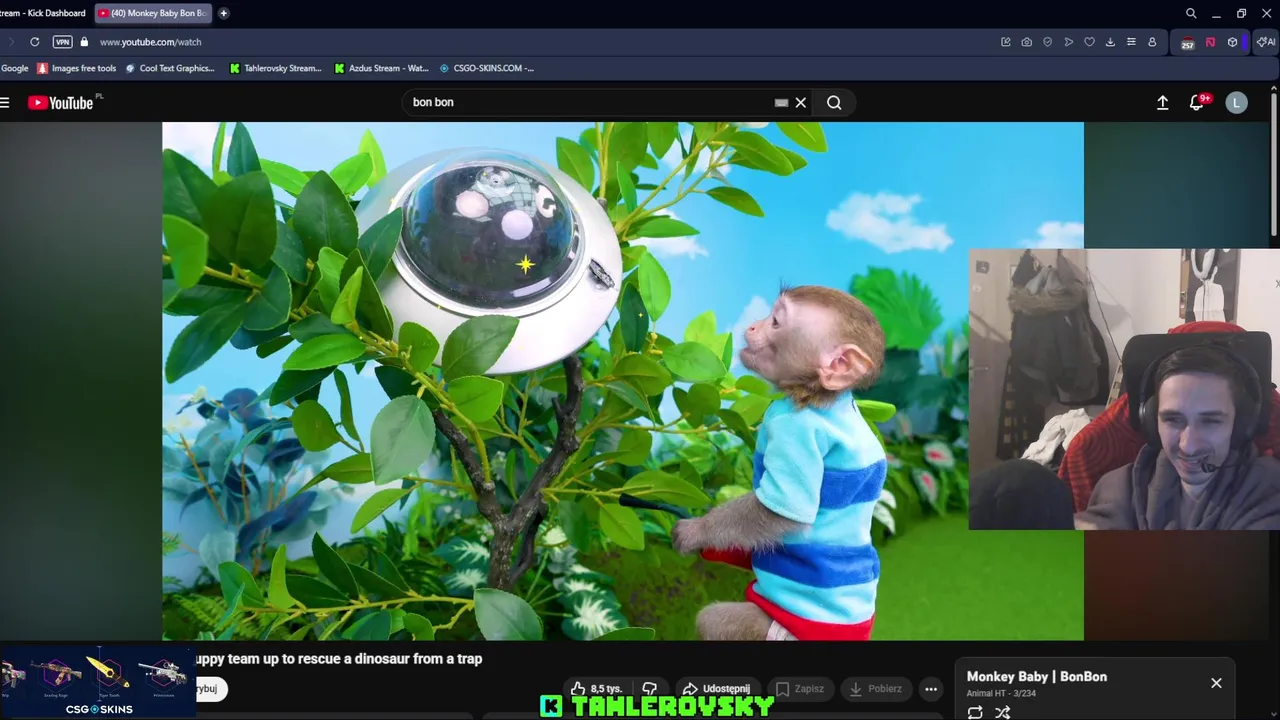The width and height of the screenshot is (1280, 720).
Task: Close the Monkey Baby | BonBon playlist panel
Action: (1216, 683)
